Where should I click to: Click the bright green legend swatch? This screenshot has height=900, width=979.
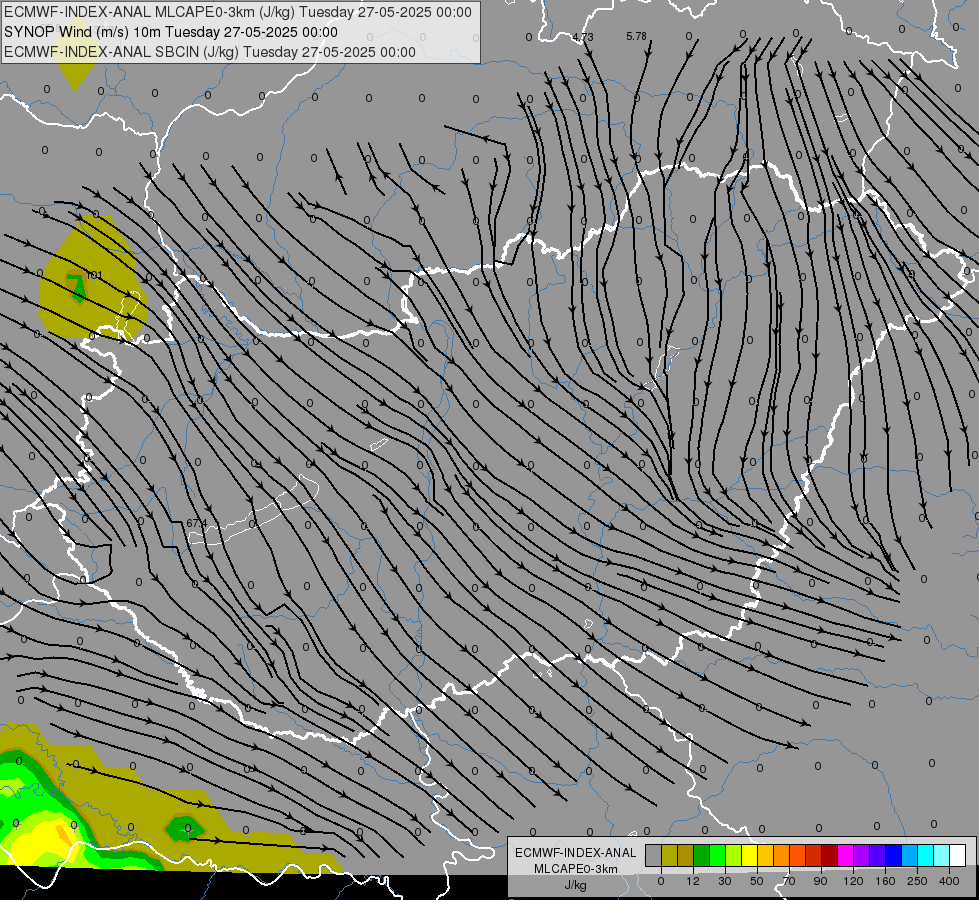tap(717, 856)
